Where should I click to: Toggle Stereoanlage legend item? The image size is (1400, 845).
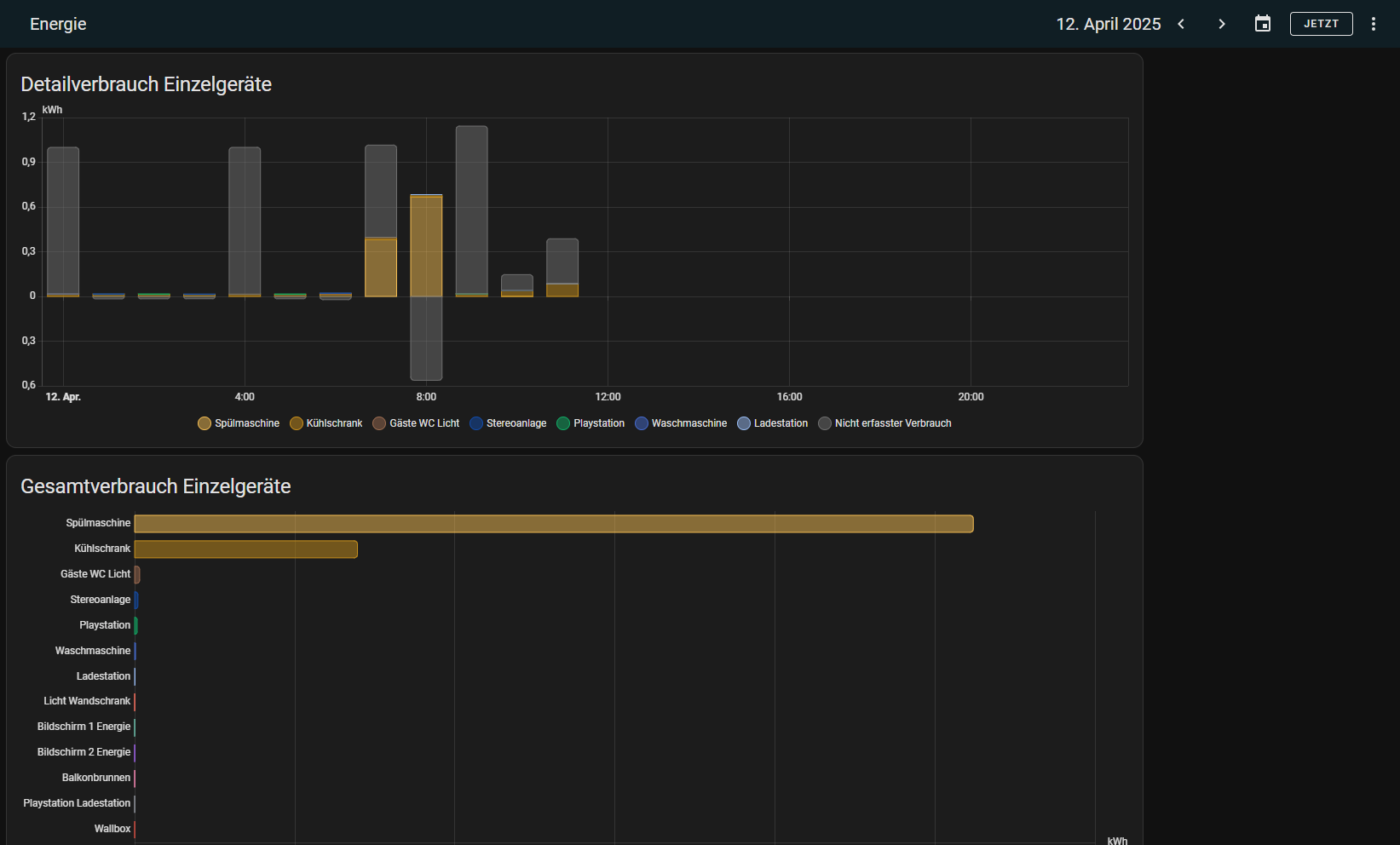click(x=508, y=423)
